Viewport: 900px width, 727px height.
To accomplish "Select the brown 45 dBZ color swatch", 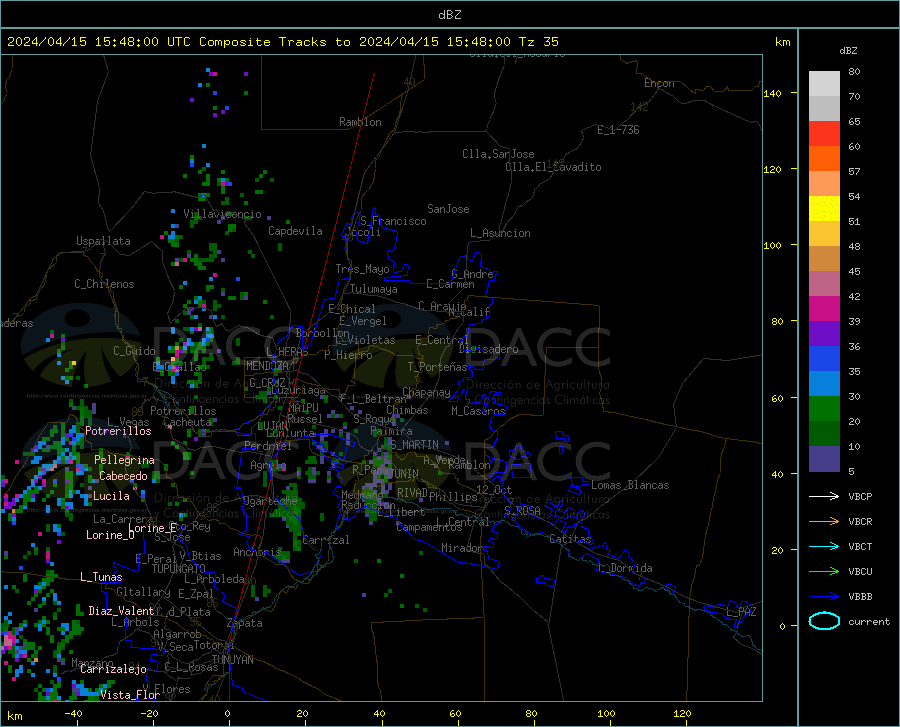I will (824, 259).
